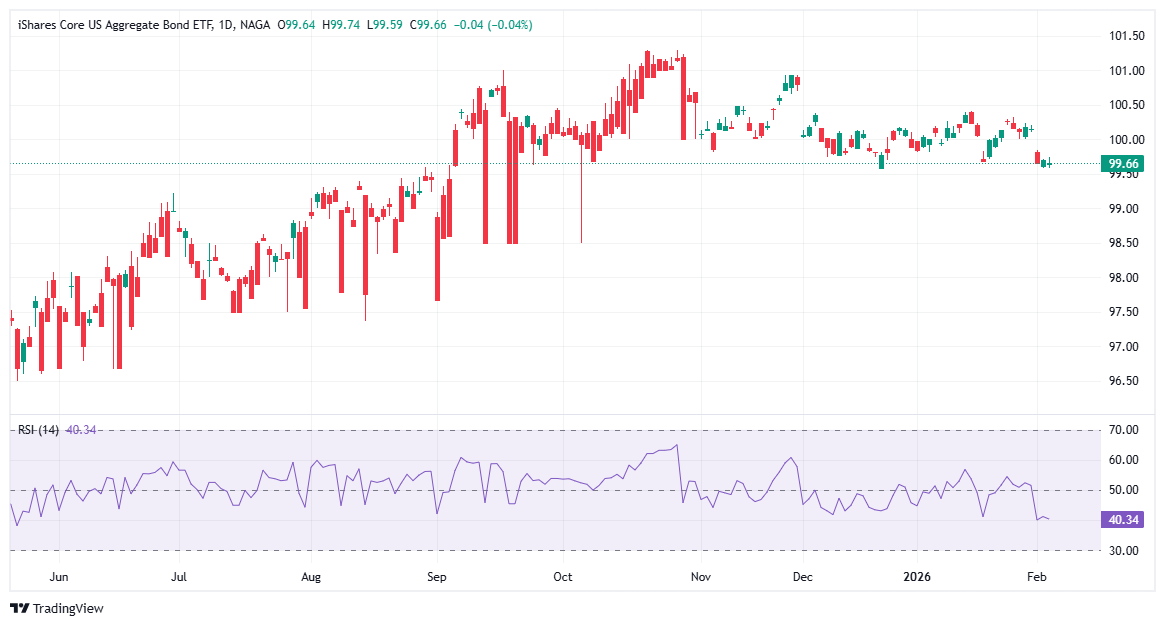Click the Oct date label
This screenshot has width=1165, height=626.
562,577
